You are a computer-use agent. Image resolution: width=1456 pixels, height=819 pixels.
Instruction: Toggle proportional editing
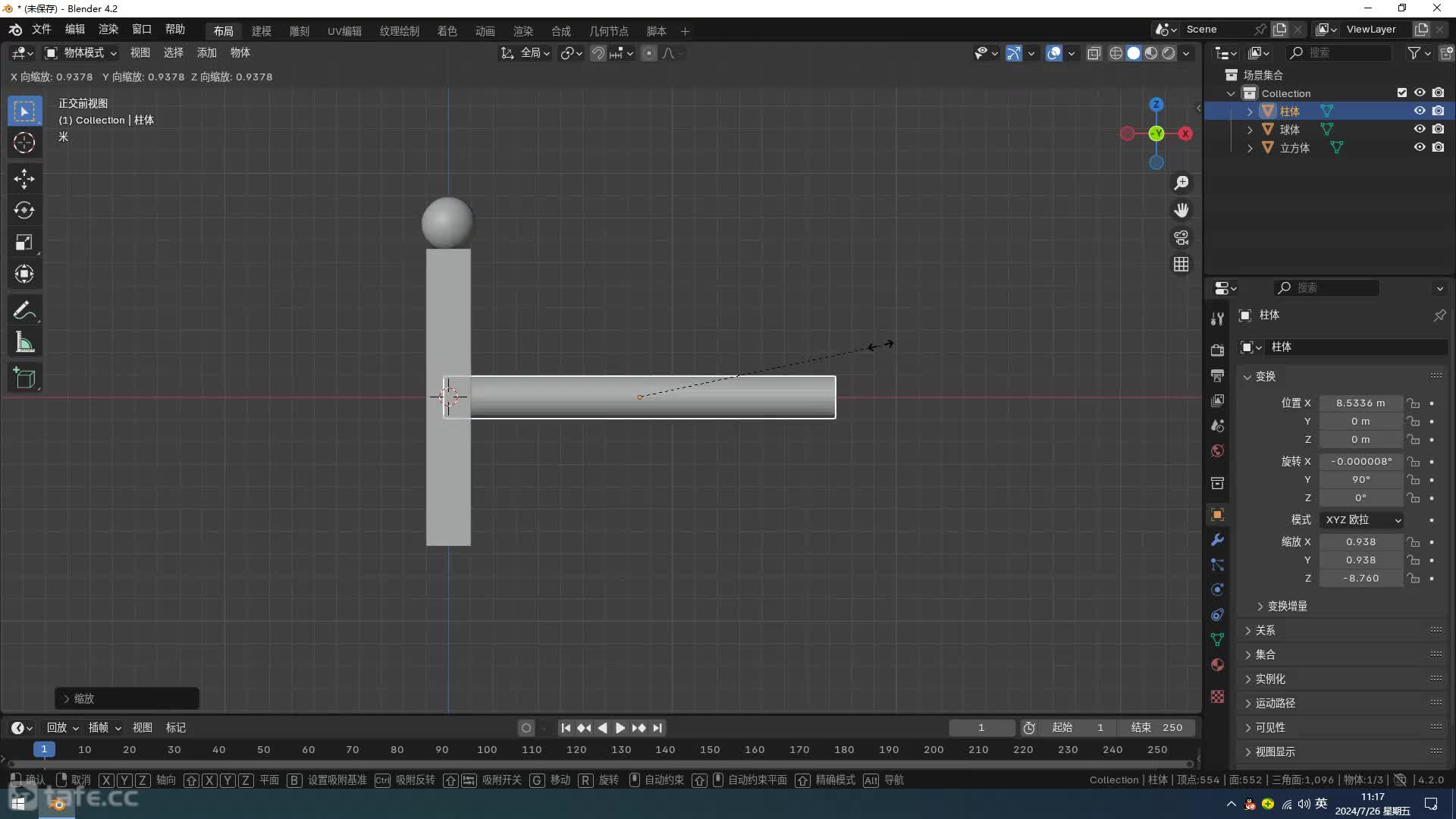click(648, 53)
